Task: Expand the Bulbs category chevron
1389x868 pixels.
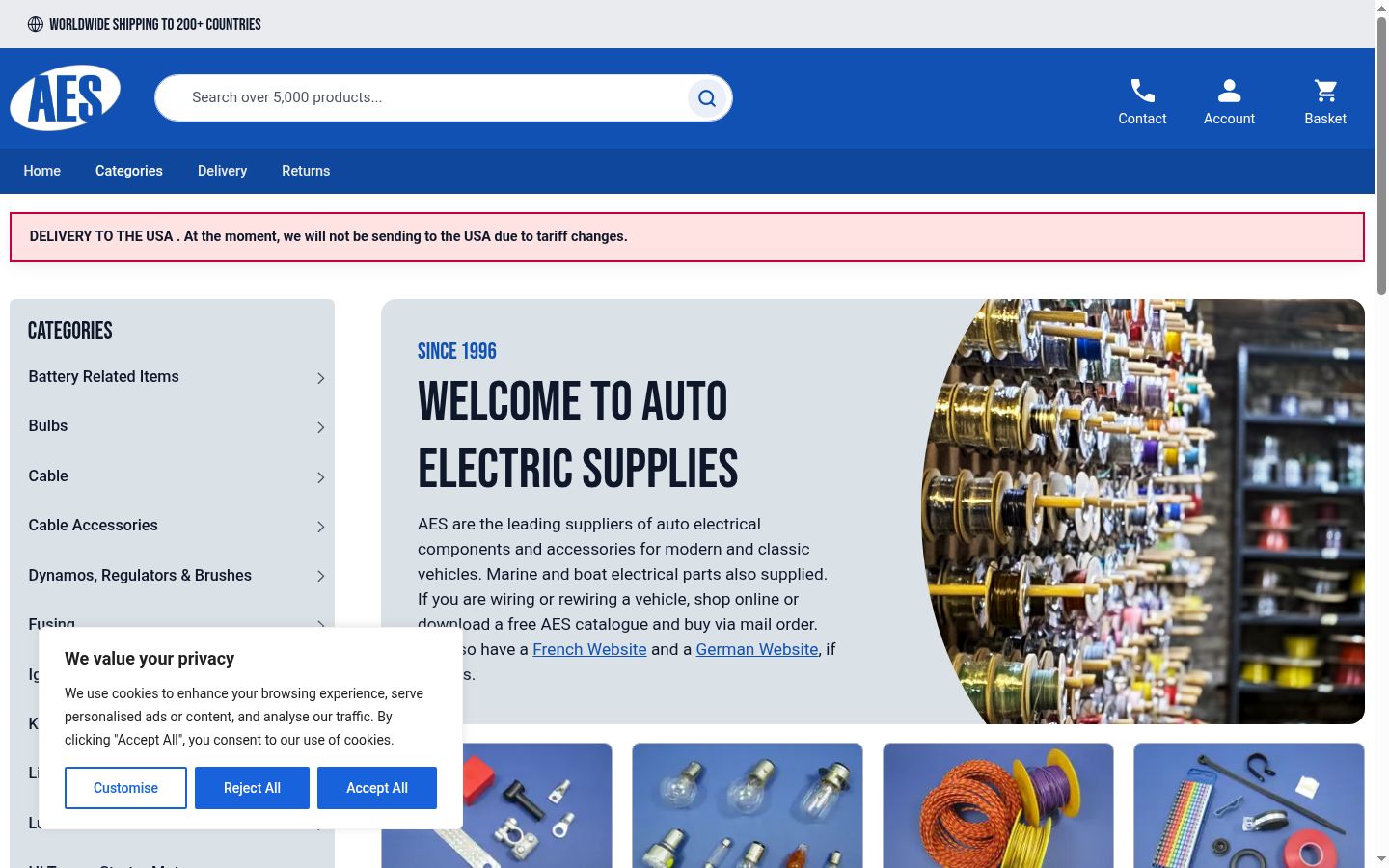Action: tap(321, 427)
